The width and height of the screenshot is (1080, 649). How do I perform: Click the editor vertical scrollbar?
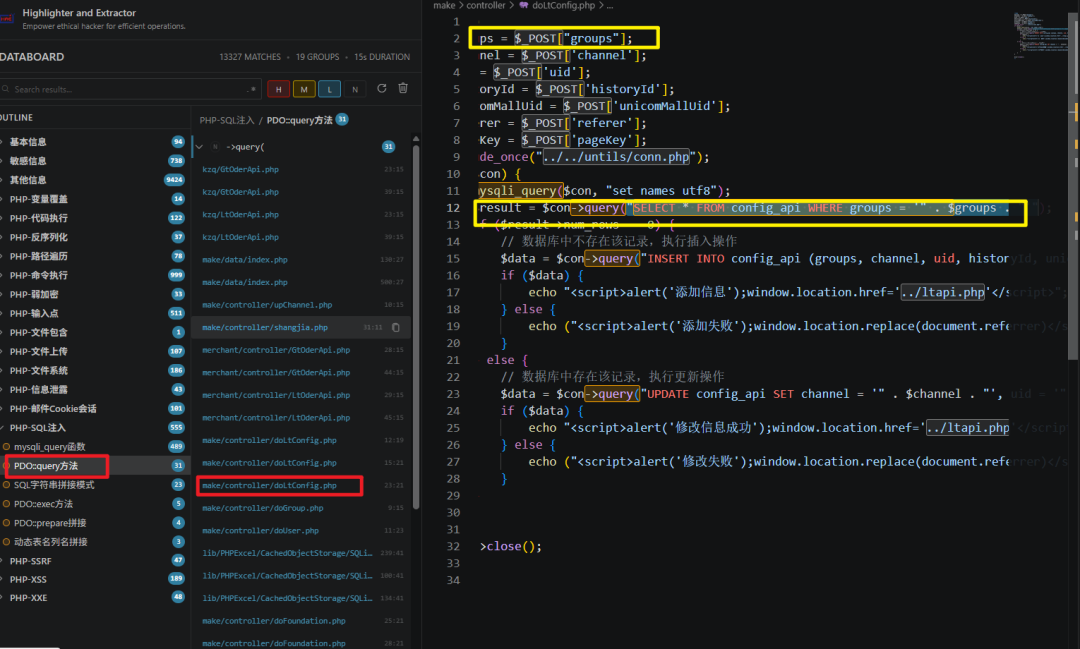pyautogui.click(x=1074, y=186)
